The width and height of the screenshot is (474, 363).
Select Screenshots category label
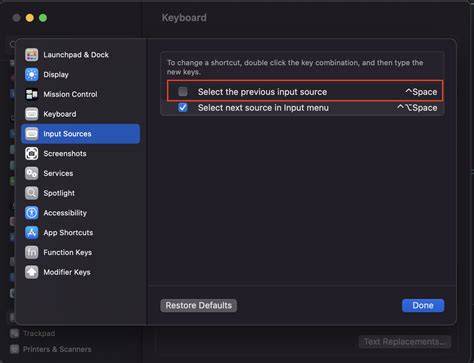(x=65, y=153)
